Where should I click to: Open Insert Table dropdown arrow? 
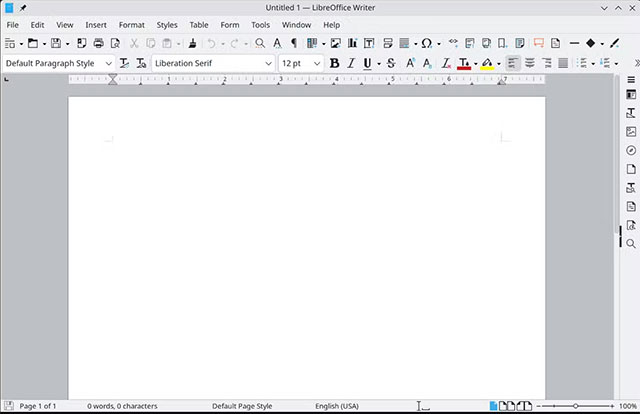[324, 44]
